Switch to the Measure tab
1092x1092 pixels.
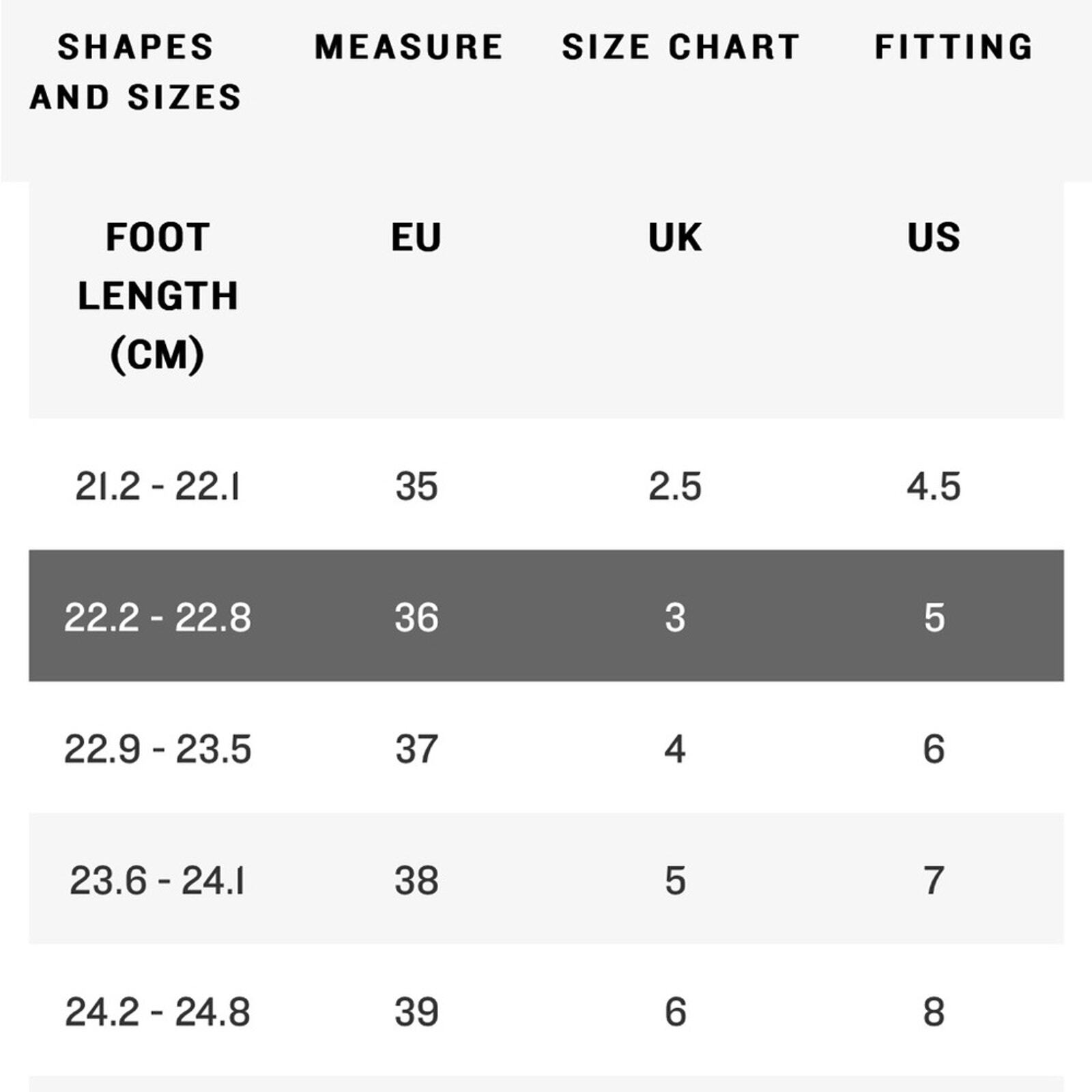[x=409, y=47]
